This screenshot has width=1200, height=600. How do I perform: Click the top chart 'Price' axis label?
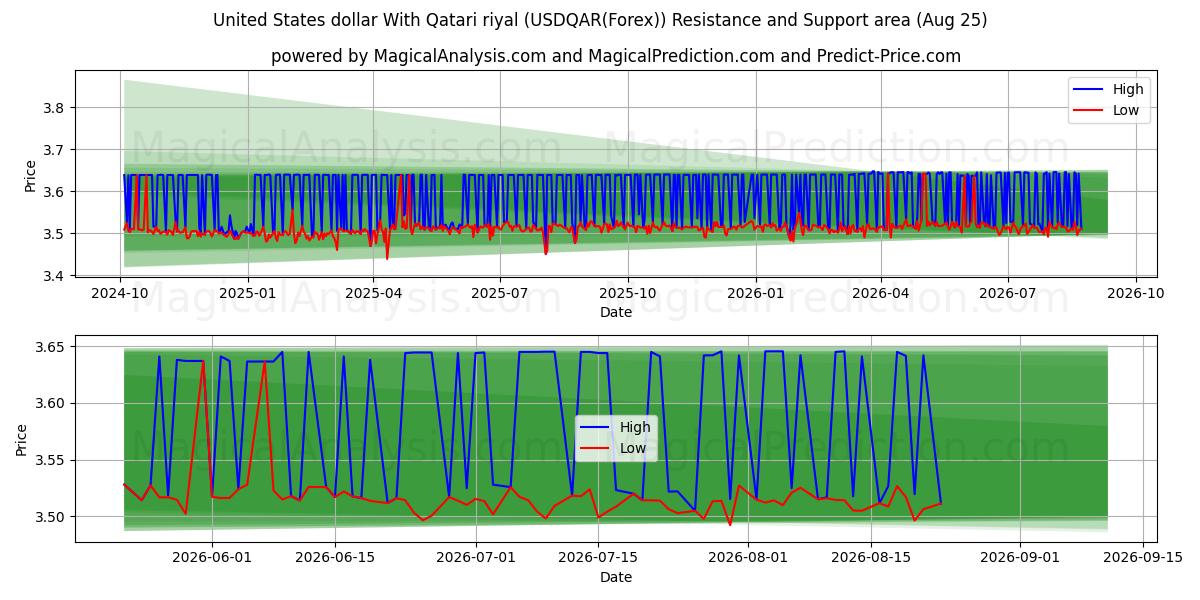point(30,174)
